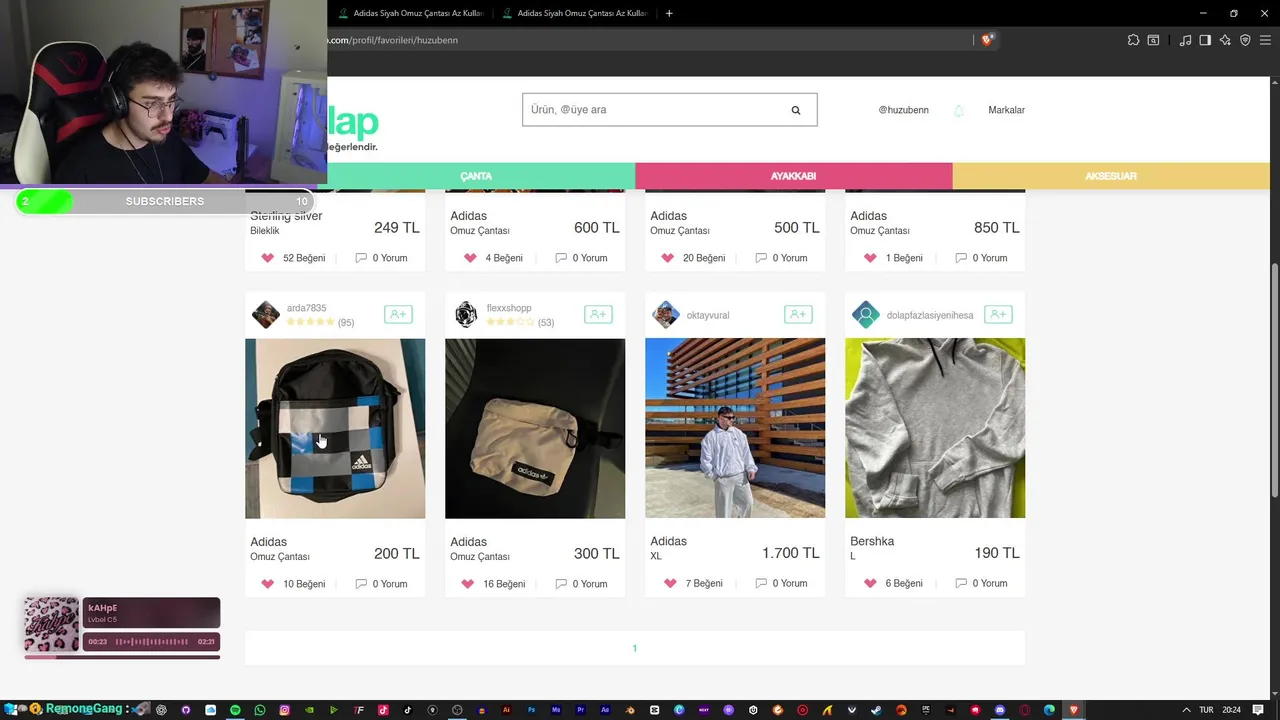
Task: Click the 300 TL price on the Adidas pouch
Action: (597, 553)
